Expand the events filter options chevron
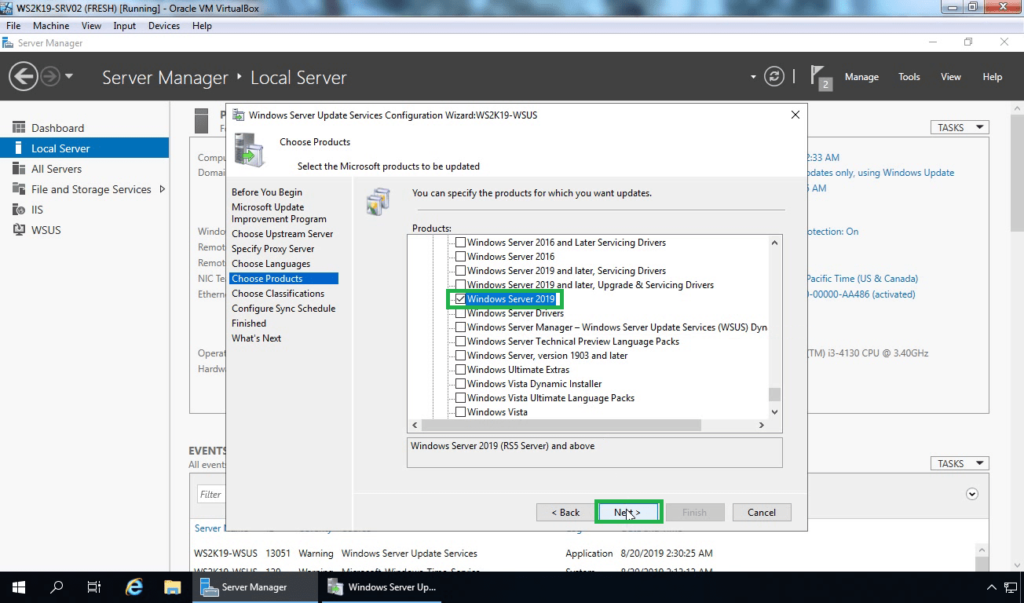 (972, 494)
